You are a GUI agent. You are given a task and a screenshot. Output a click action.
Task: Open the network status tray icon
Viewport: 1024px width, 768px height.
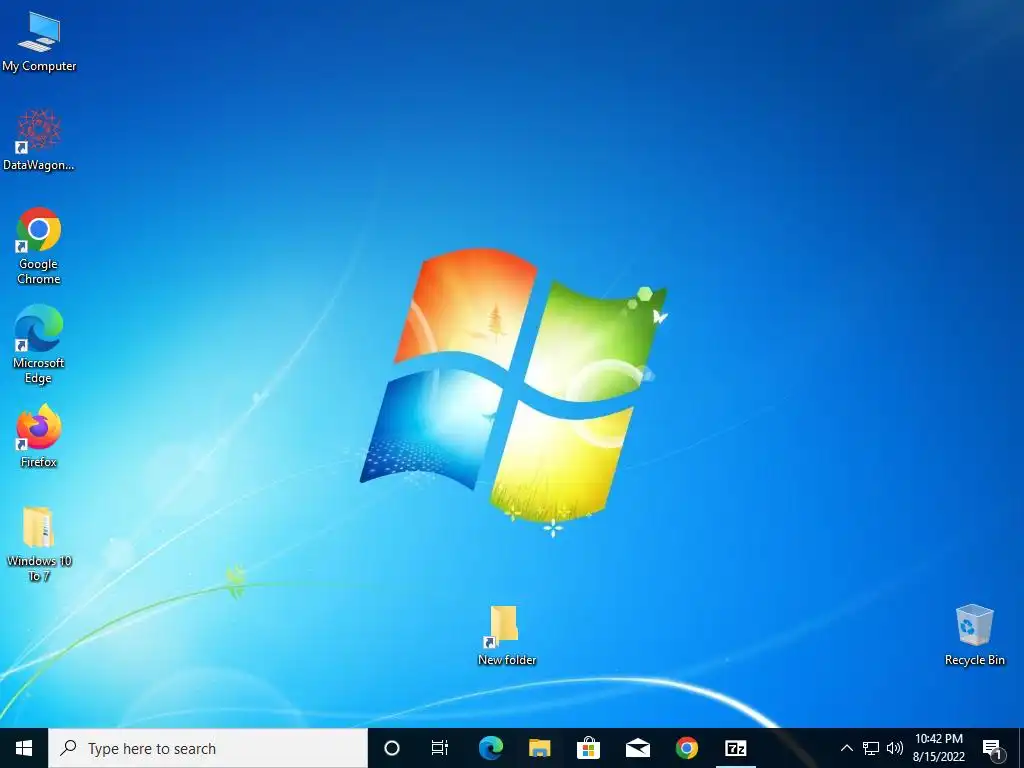click(871, 748)
